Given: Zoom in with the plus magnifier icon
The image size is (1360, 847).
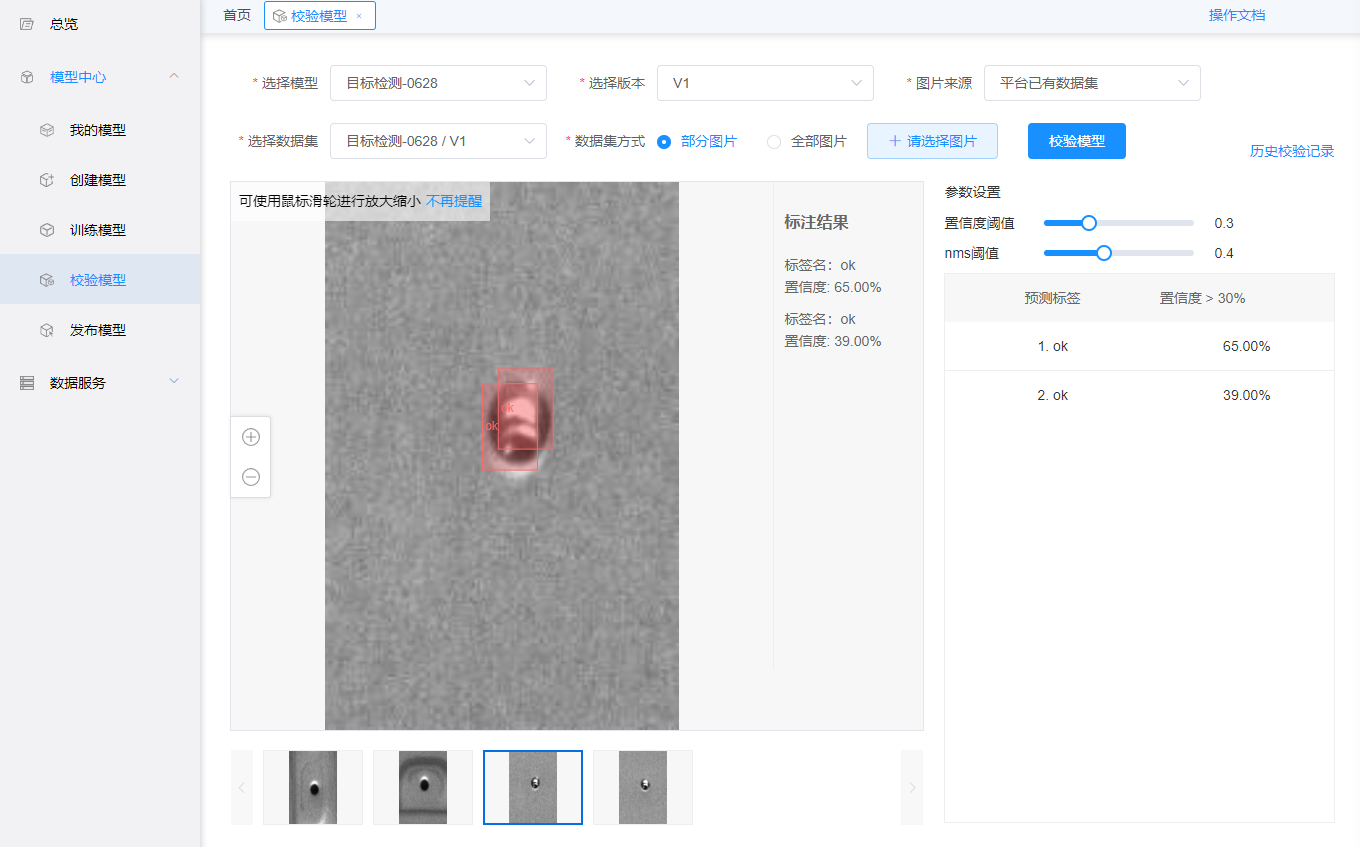Looking at the screenshot, I should [251, 437].
